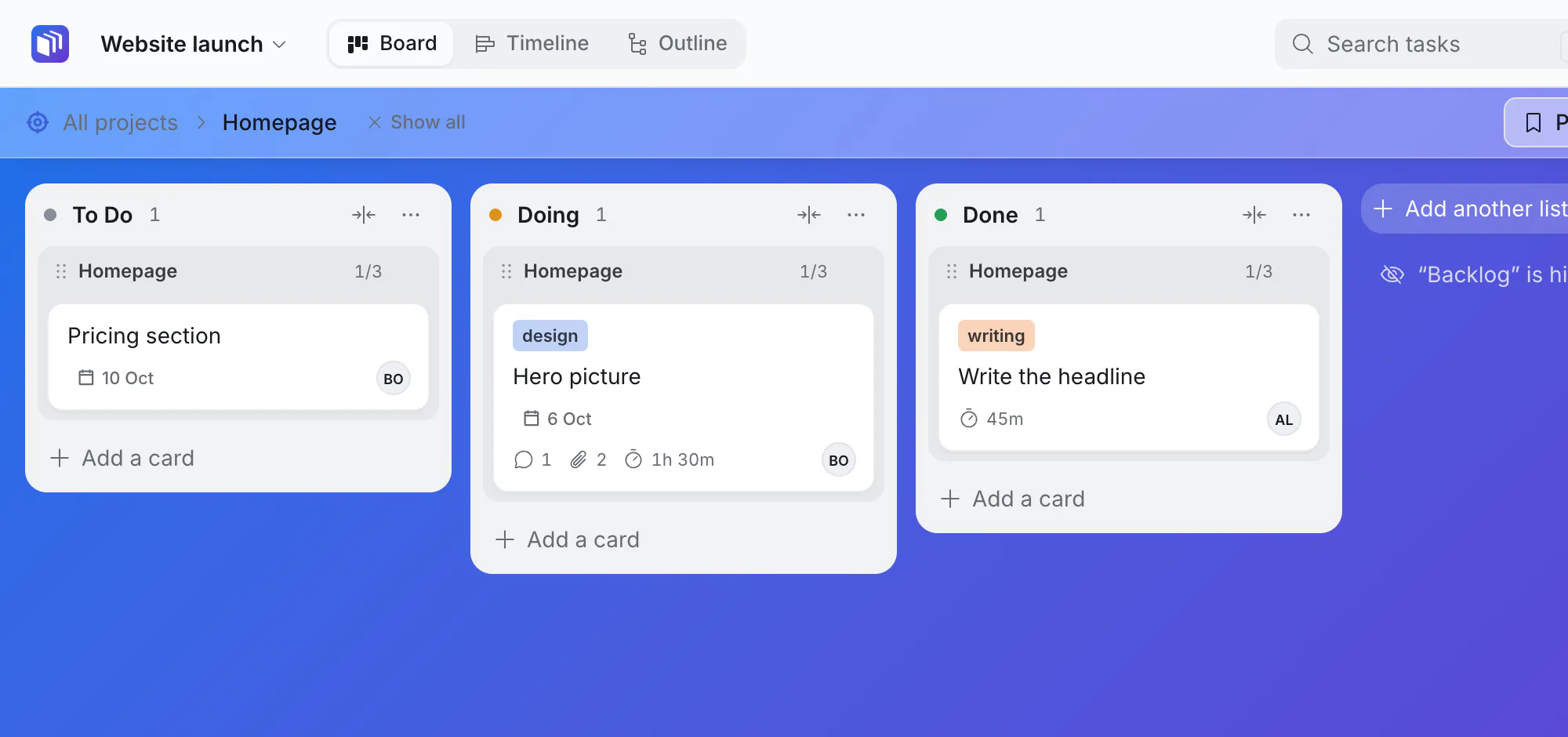
Task: Click the target icon beside All projects
Action: point(38,122)
